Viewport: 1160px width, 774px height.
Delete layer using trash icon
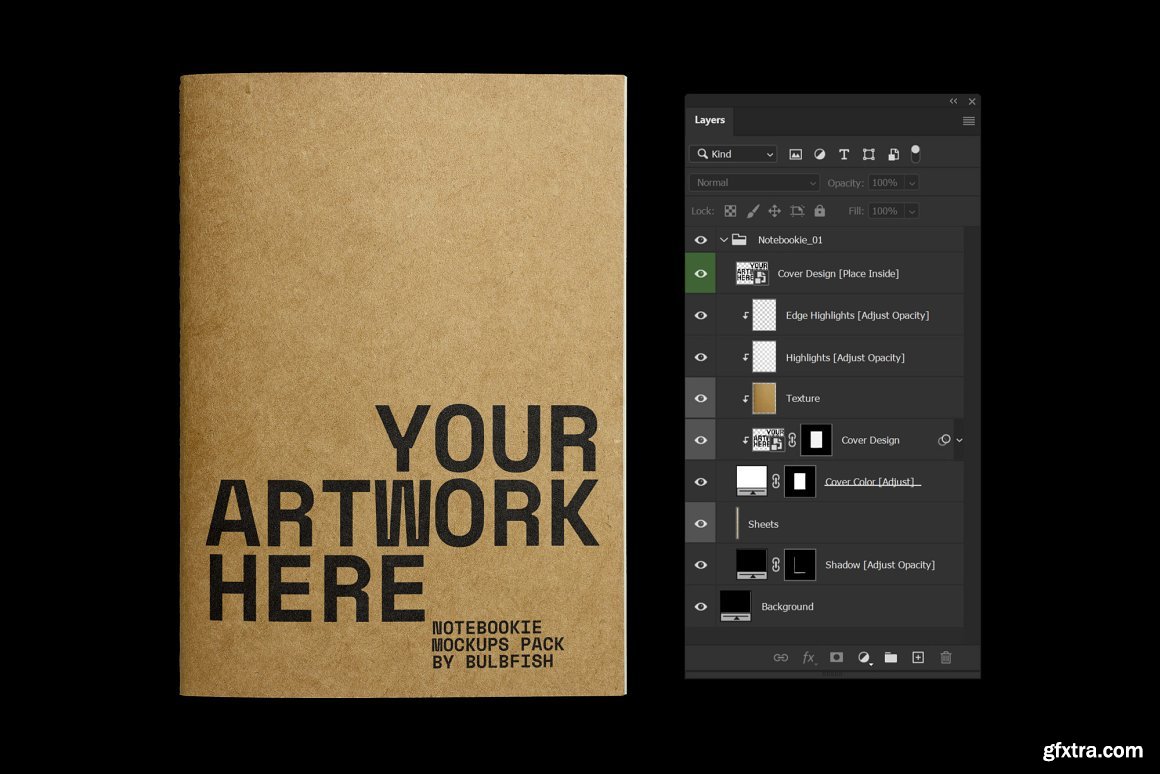(945, 657)
